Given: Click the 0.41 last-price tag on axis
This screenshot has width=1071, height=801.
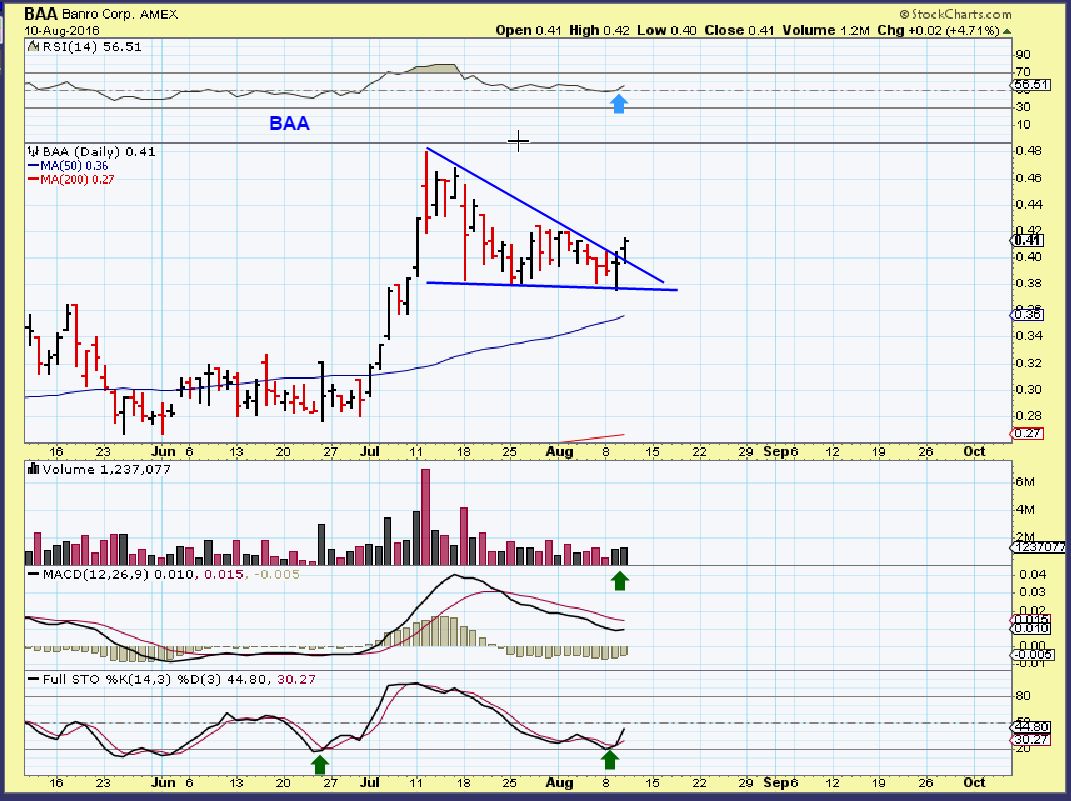Looking at the screenshot, I should [x=1027, y=240].
